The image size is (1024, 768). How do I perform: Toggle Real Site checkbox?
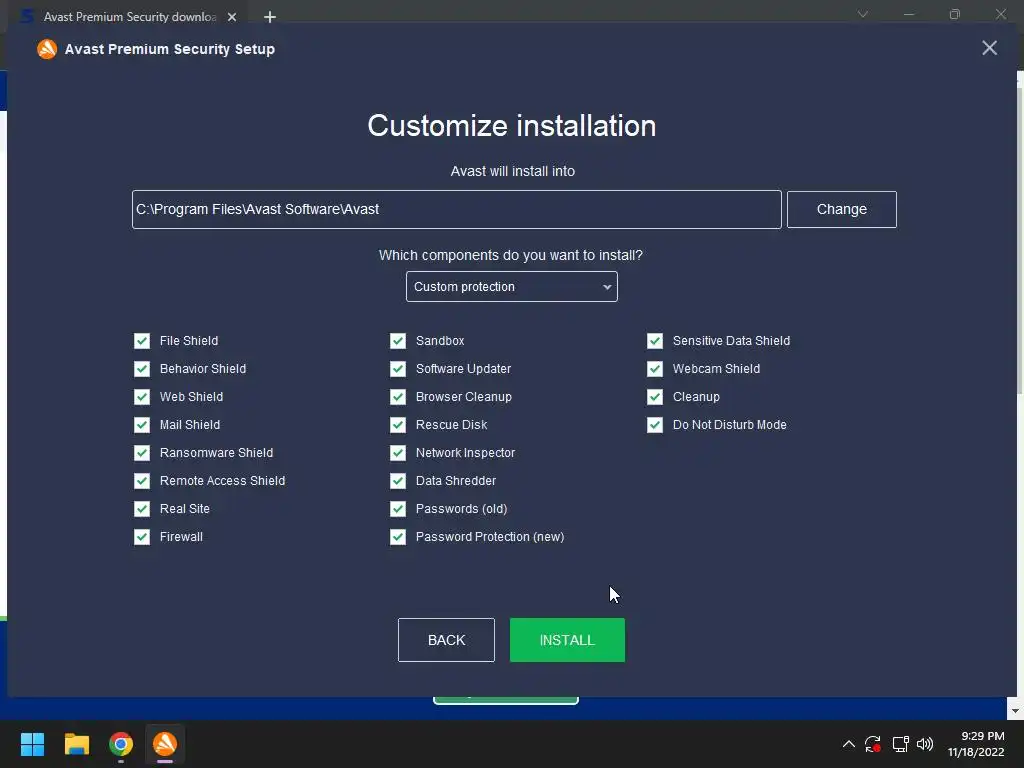click(142, 509)
